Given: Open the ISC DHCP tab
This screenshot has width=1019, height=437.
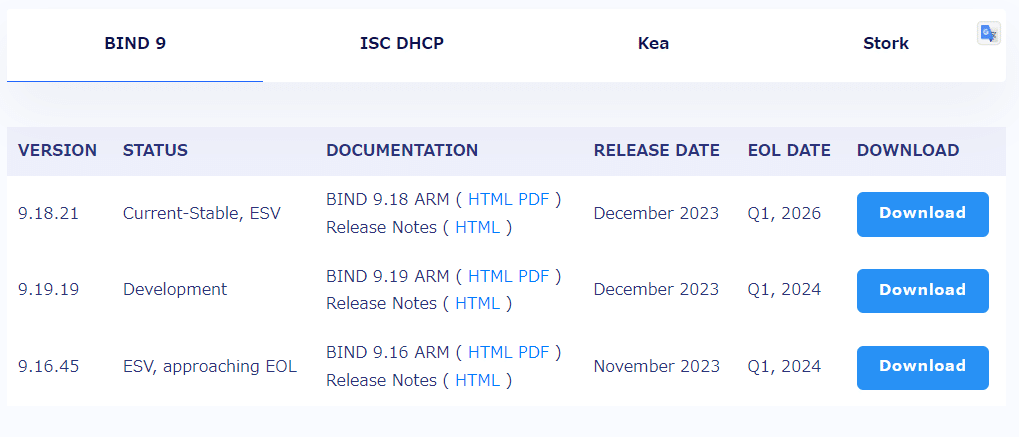Looking at the screenshot, I should (x=402, y=44).
